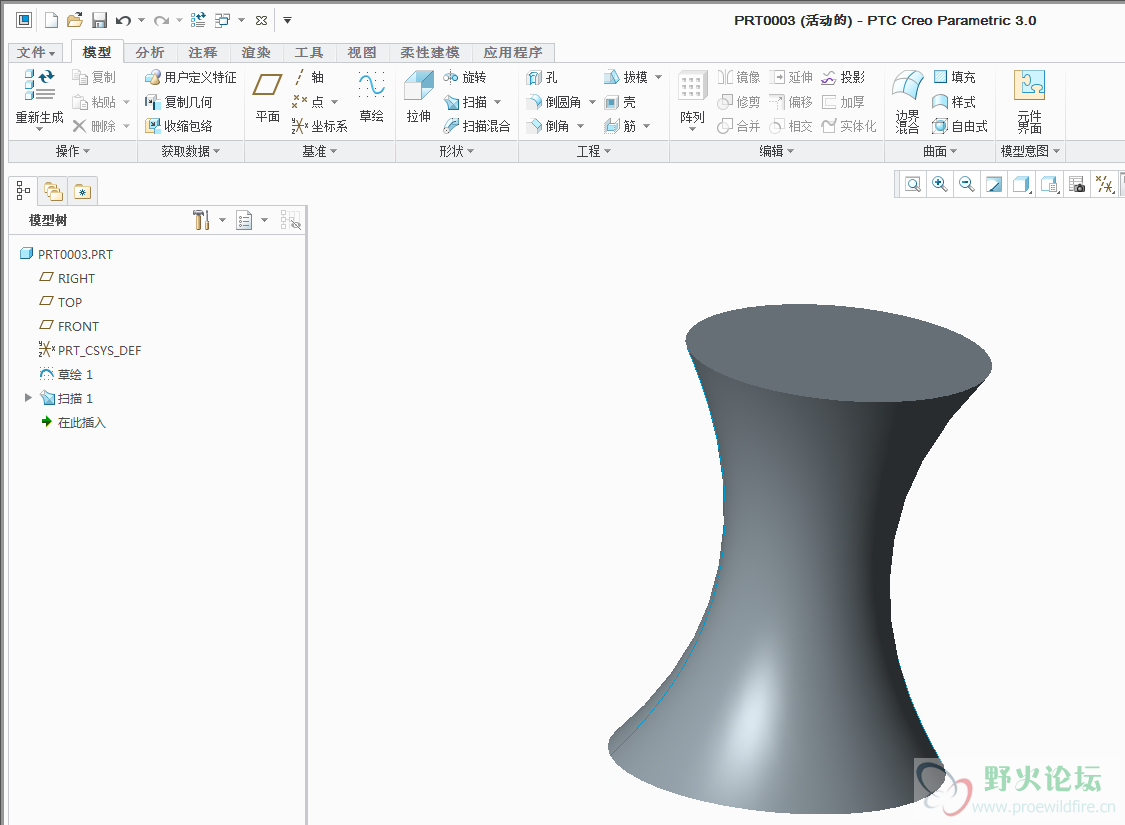Click the New file icon

pos(52,20)
